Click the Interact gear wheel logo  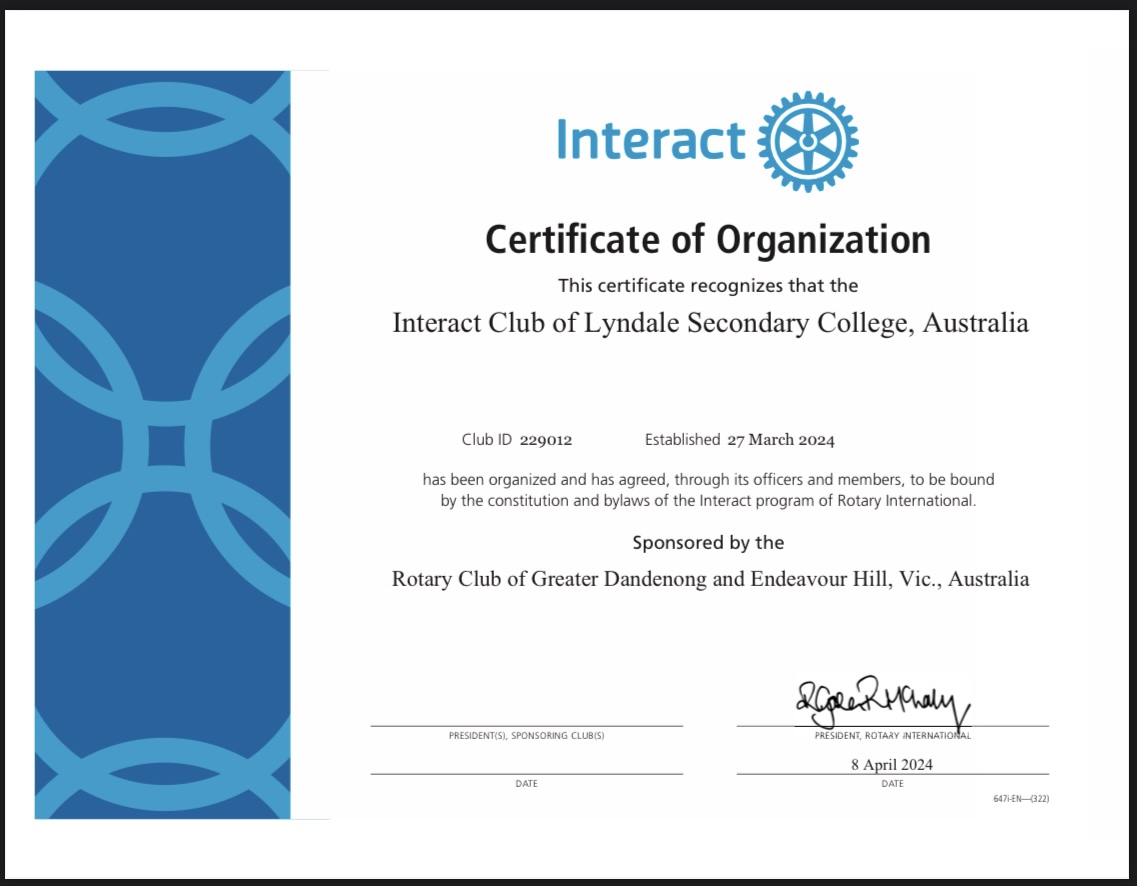pyautogui.click(x=808, y=141)
